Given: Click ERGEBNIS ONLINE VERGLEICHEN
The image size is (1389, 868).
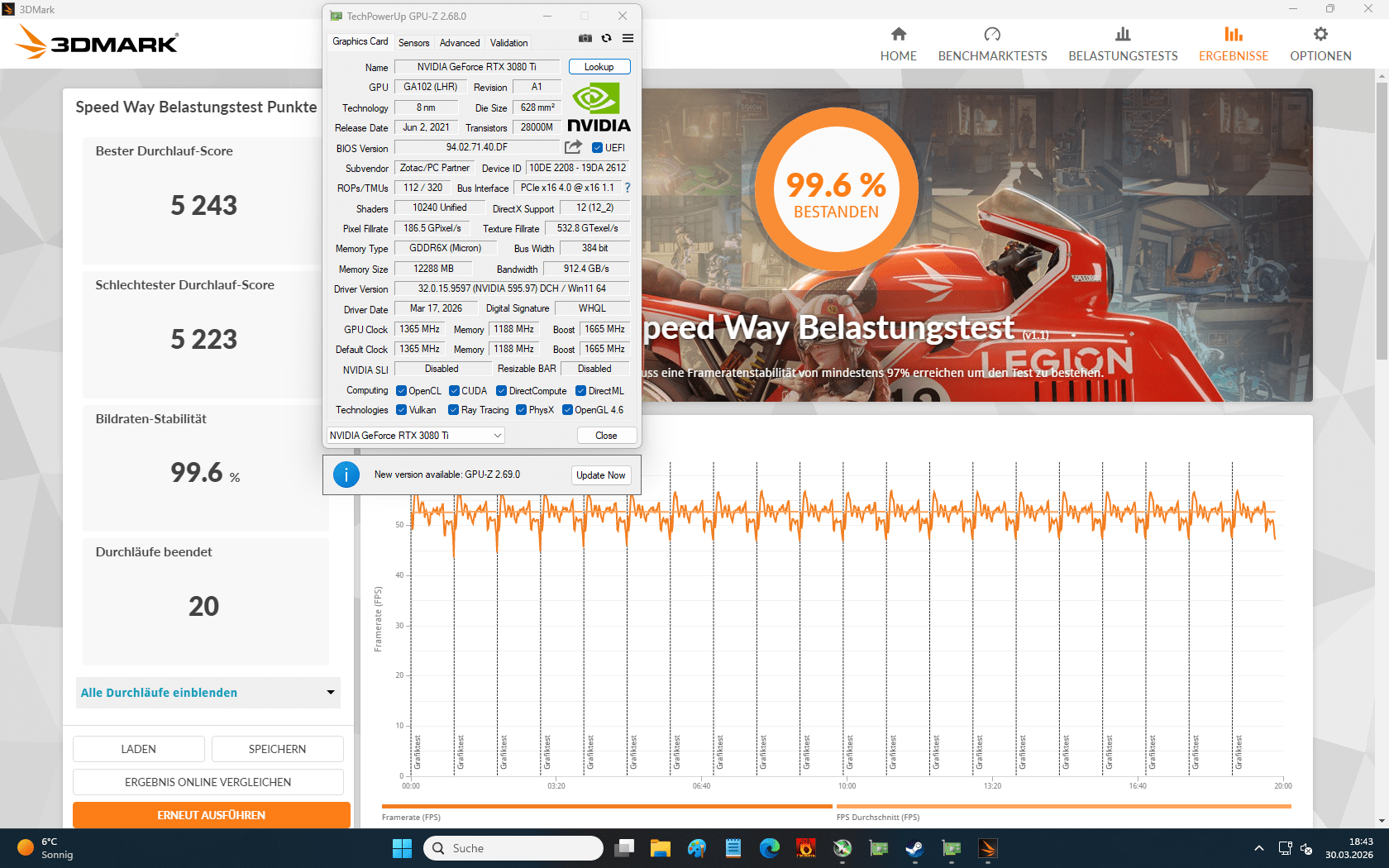Looking at the screenshot, I should pyautogui.click(x=208, y=782).
